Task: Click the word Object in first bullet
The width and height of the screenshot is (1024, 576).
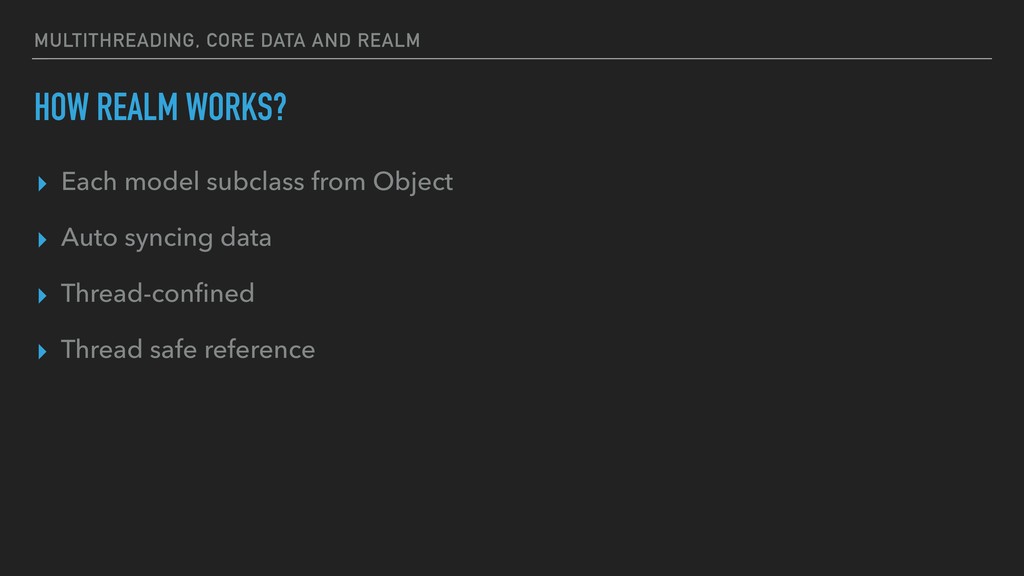Action: (x=413, y=183)
